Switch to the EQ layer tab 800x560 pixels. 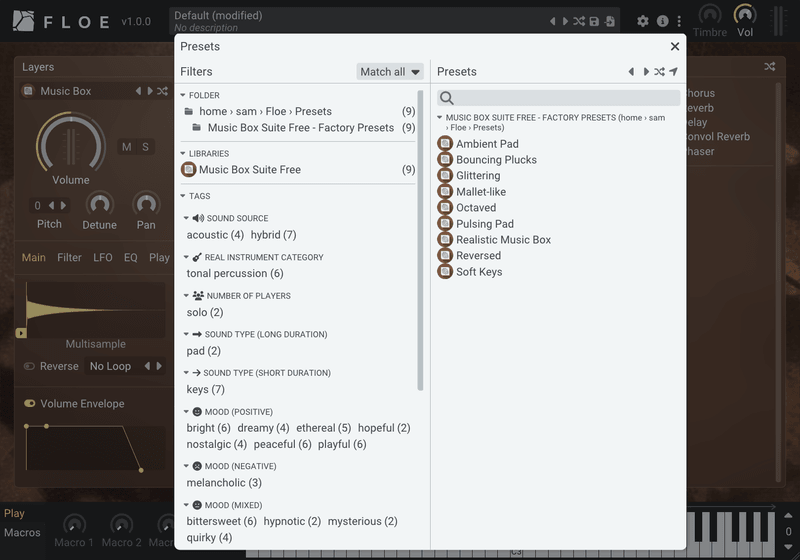coord(131,258)
